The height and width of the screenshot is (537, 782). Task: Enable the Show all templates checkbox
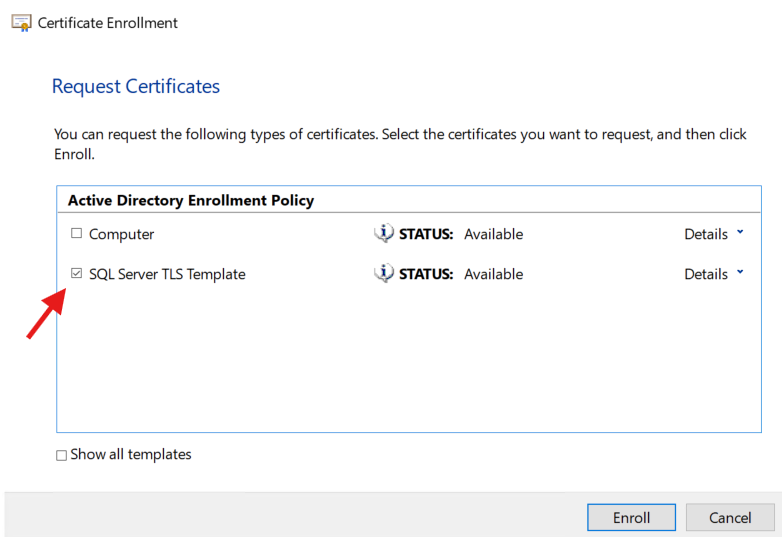coord(61,455)
